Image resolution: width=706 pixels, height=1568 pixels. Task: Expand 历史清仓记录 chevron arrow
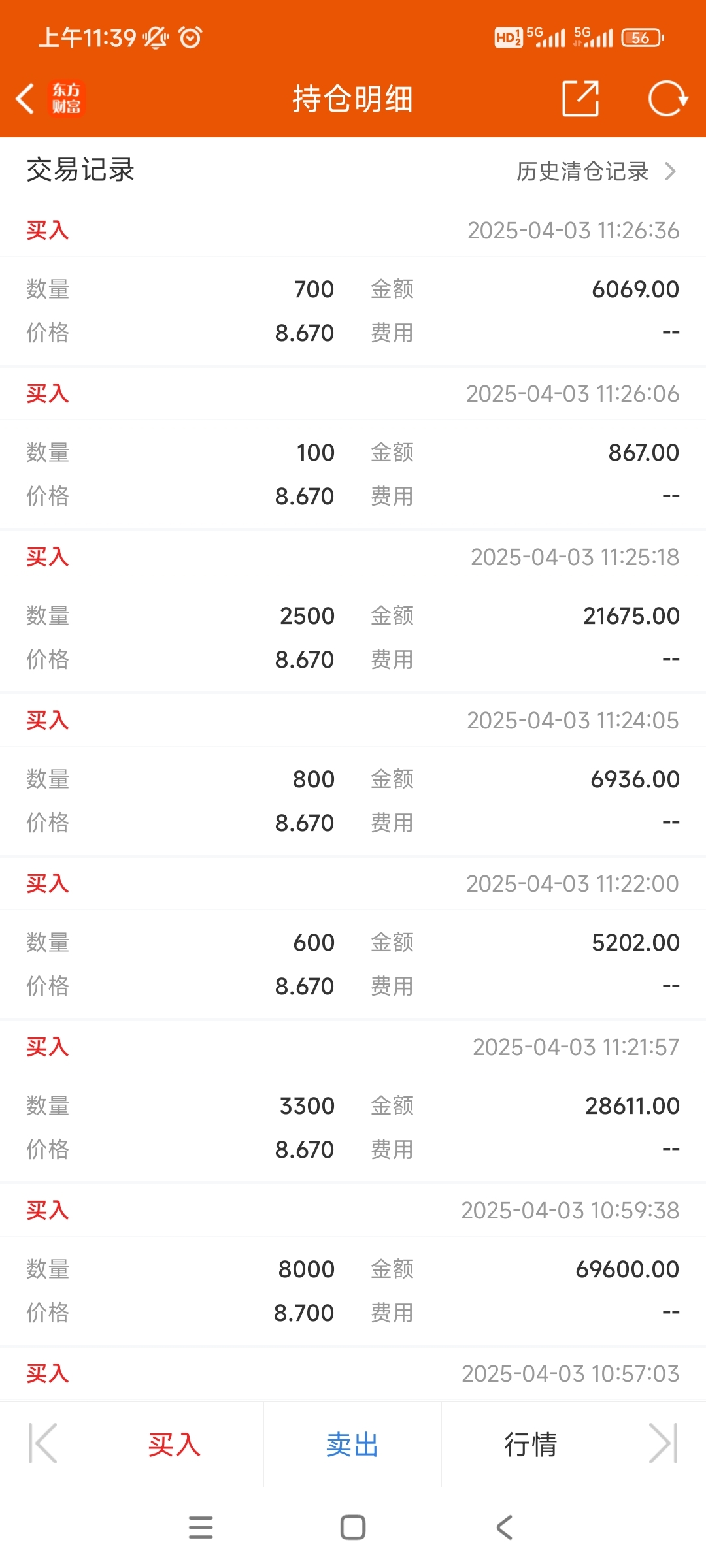(670, 171)
